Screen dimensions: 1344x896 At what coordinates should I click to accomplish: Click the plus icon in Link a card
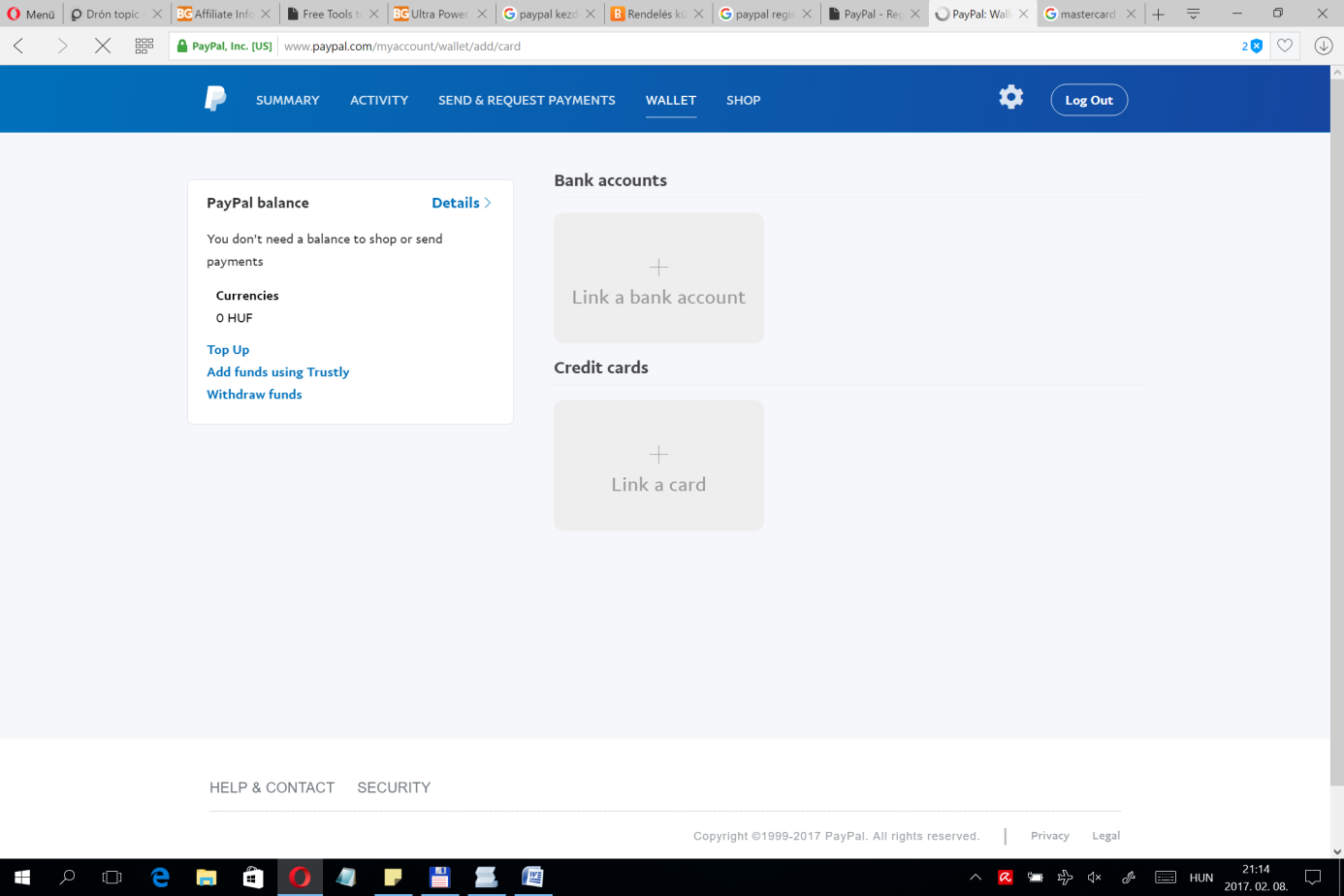coord(658,454)
